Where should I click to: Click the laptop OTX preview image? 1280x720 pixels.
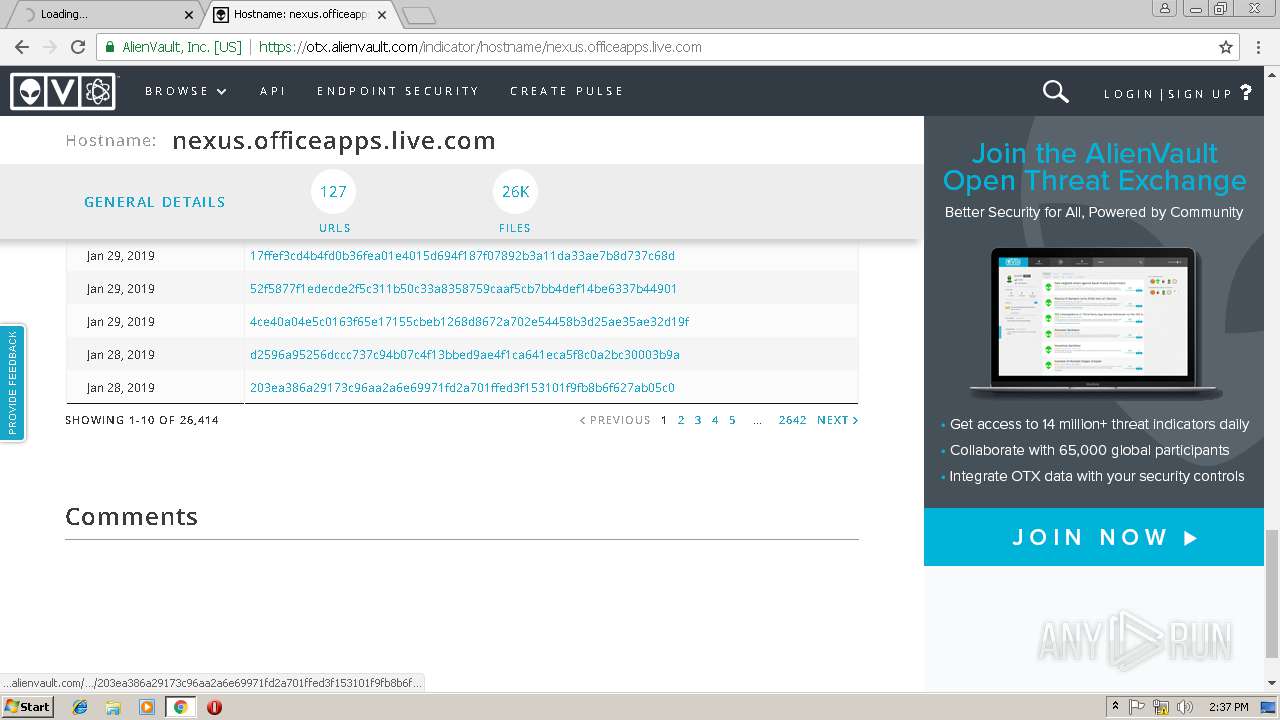click(1095, 323)
